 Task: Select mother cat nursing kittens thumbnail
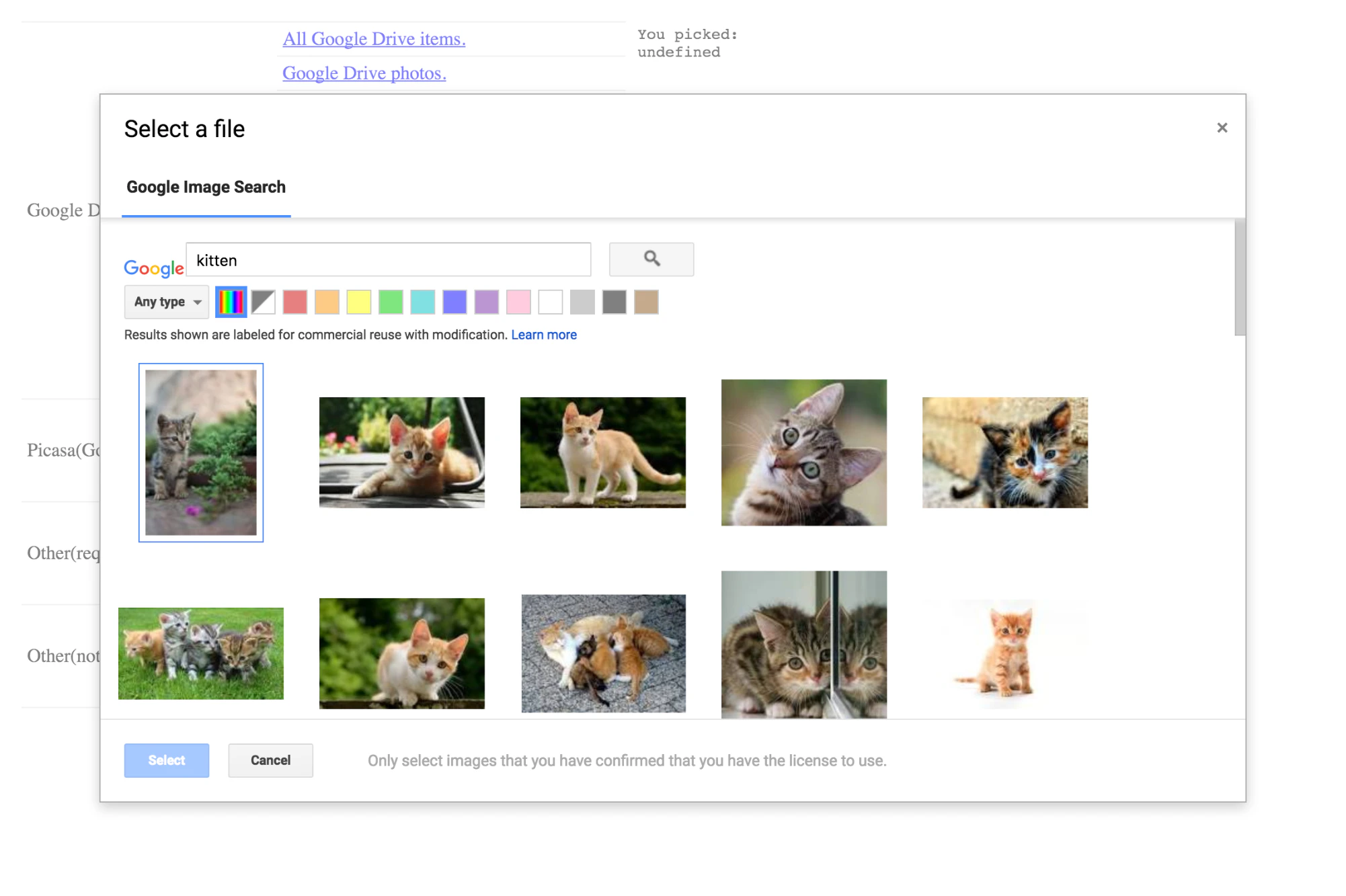pos(604,653)
